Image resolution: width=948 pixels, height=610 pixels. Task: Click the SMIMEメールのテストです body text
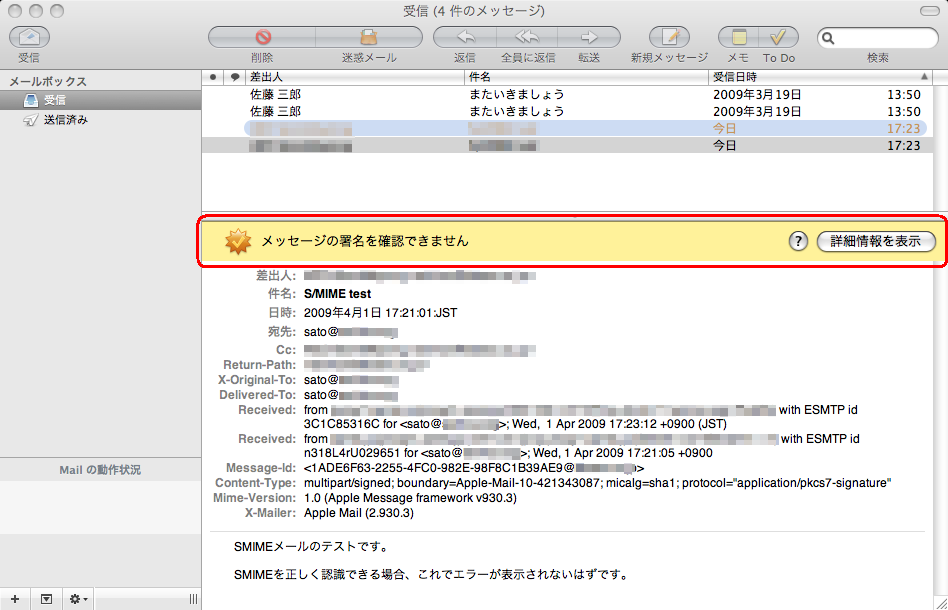click(x=311, y=547)
